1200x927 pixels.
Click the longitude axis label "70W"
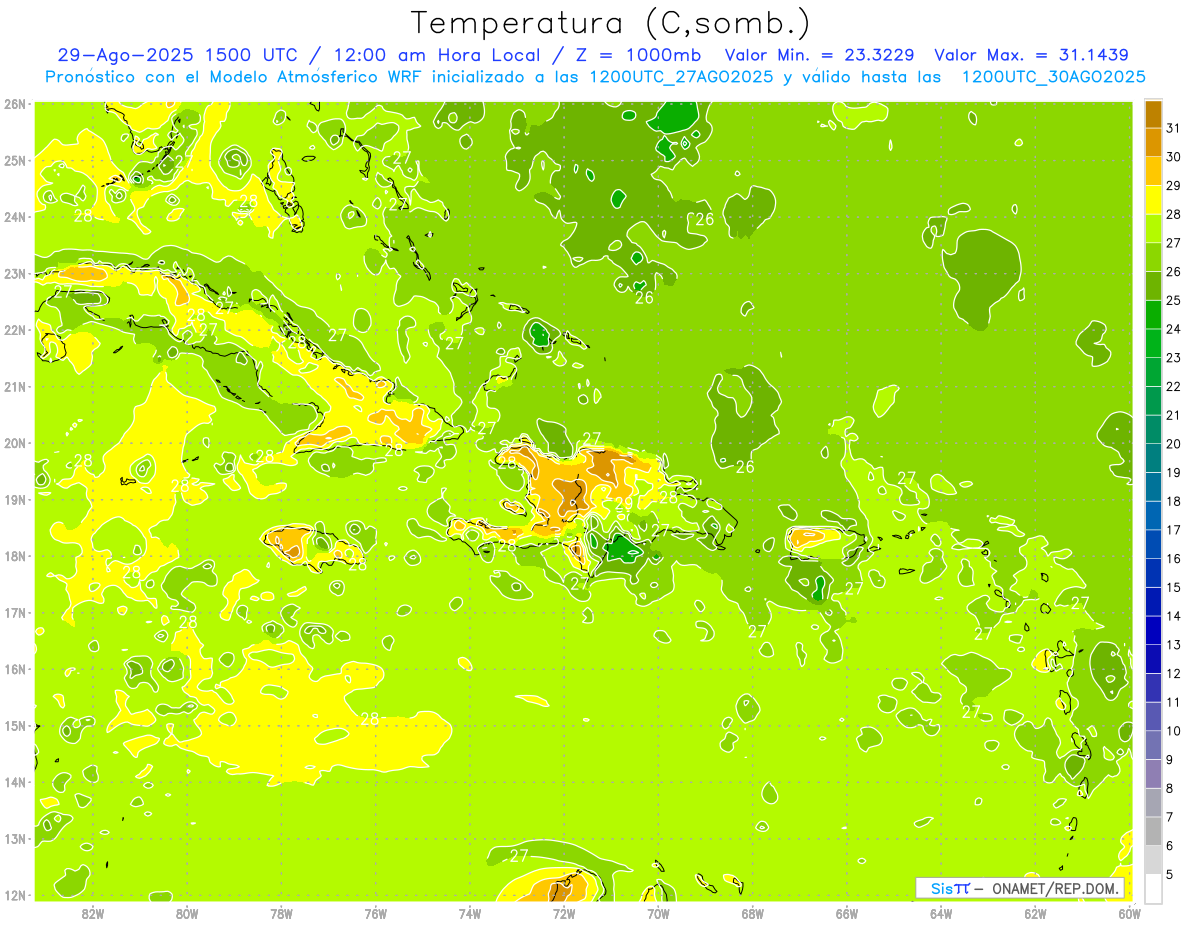click(658, 913)
